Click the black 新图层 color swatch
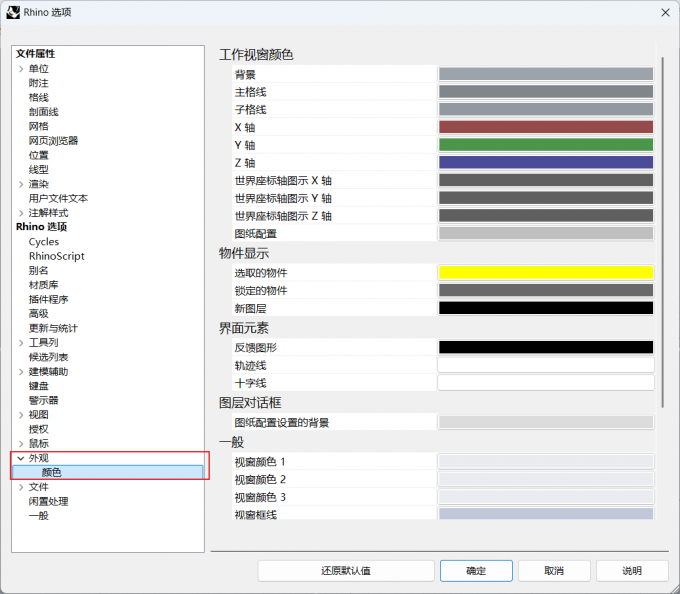This screenshot has height=594, width=680. coord(546,308)
